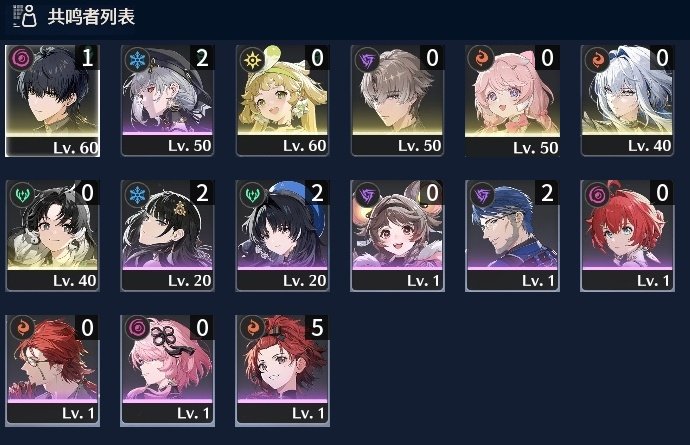Click the fire icon on red-haired glasses character
Screen dimensions: 690x445
click(x=22, y=328)
